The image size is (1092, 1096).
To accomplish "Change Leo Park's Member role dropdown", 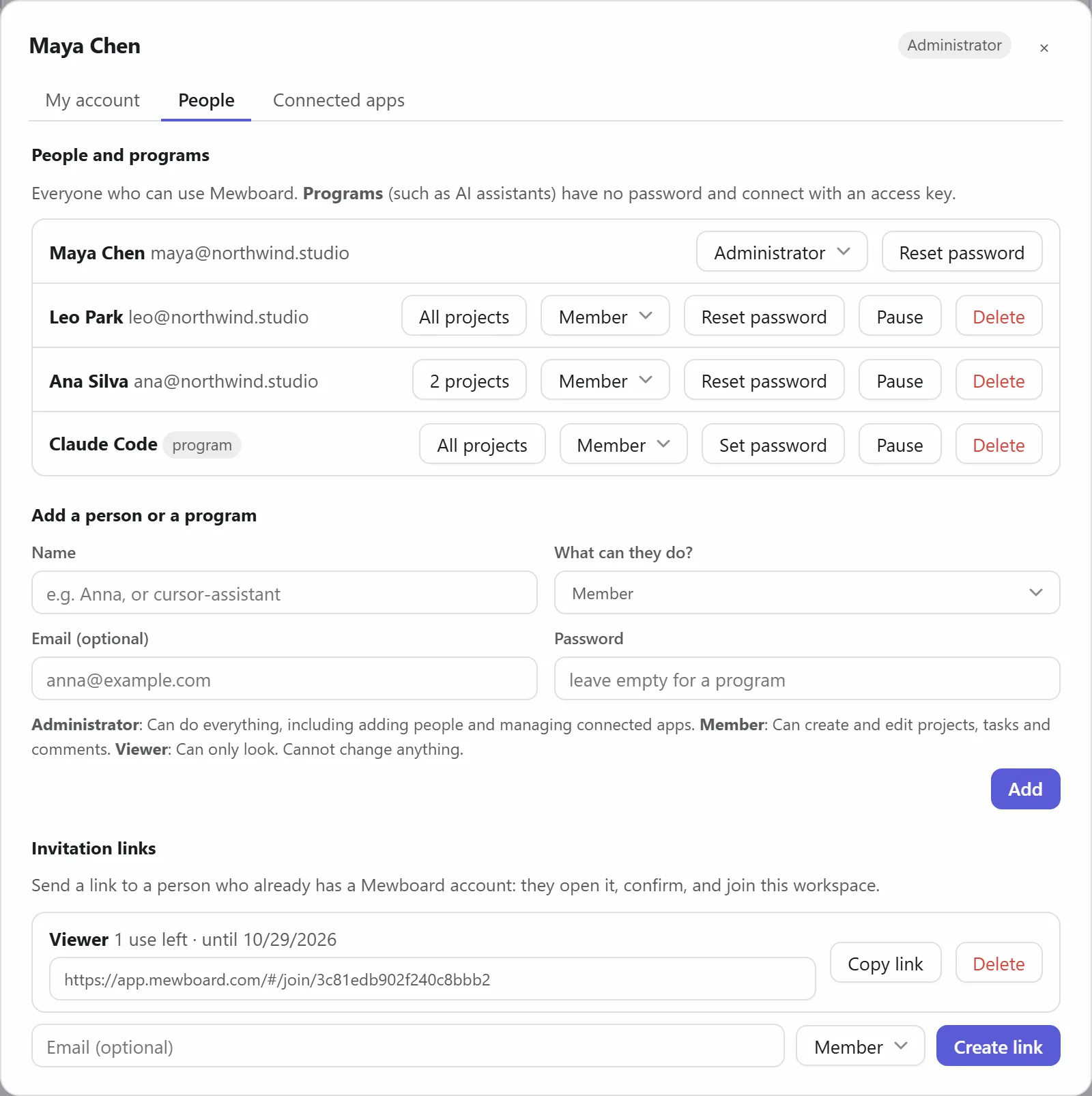I will 605,316.
